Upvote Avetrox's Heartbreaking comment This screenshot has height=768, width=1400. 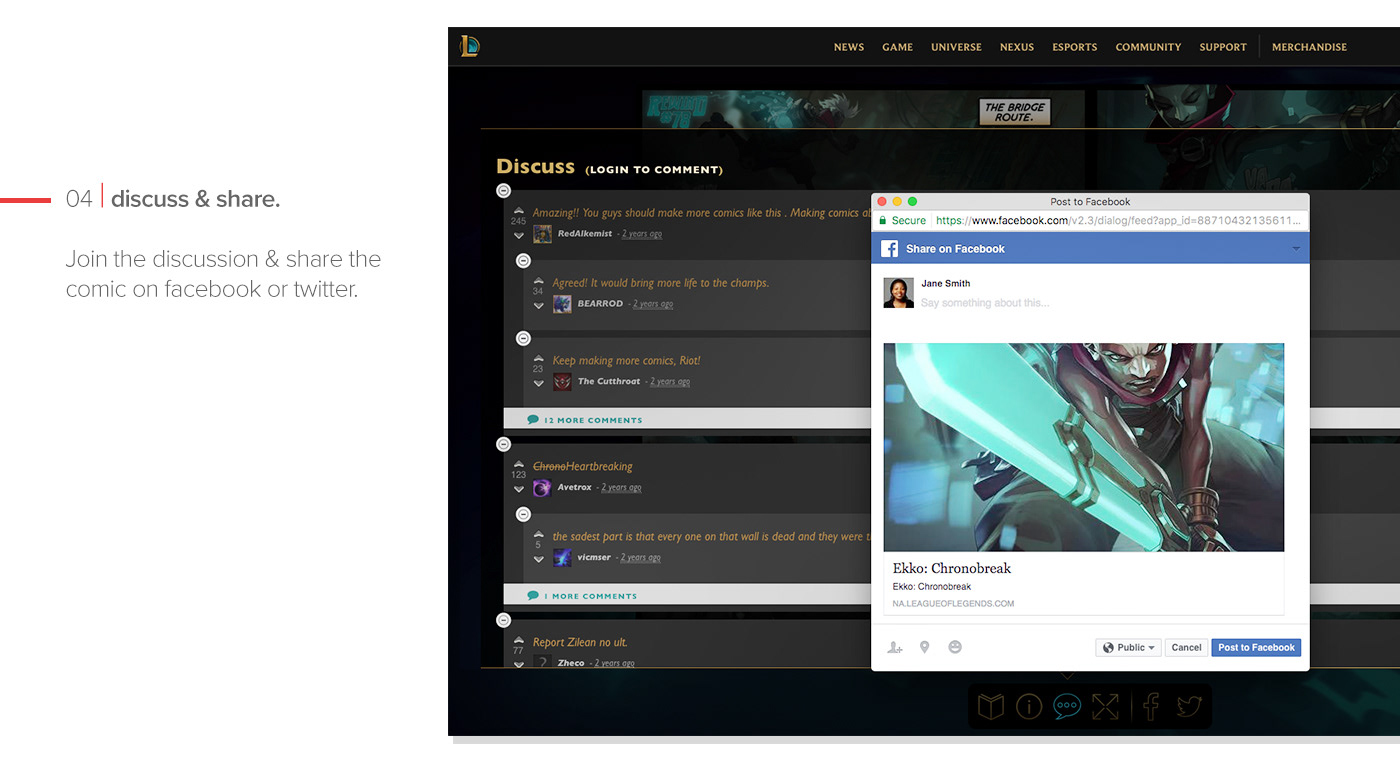point(518,464)
